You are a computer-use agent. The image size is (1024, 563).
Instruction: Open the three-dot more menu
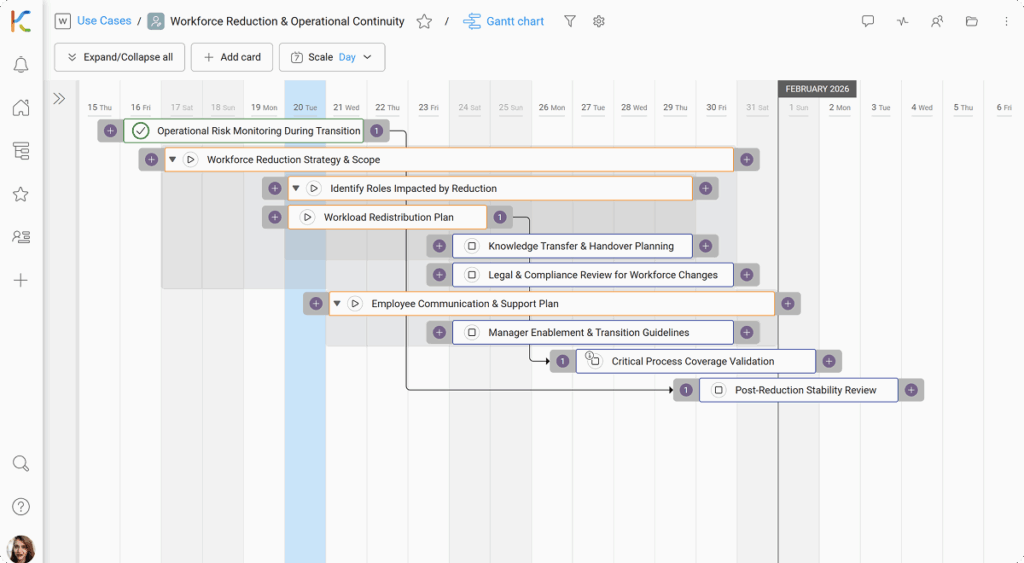(x=1006, y=21)
